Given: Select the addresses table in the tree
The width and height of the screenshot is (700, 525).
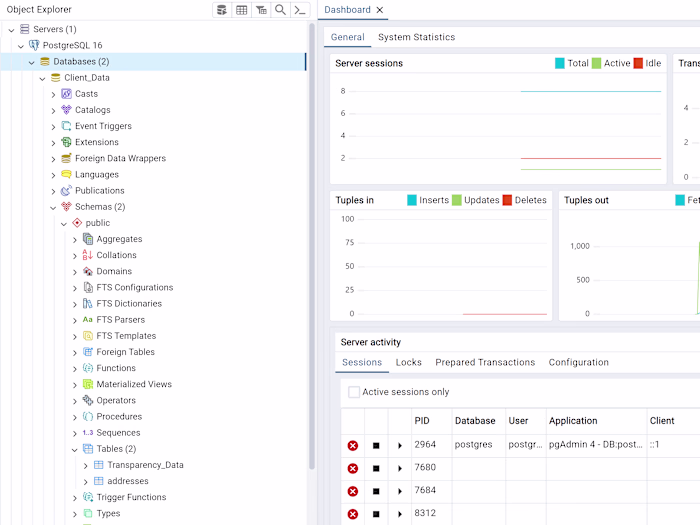Looking at the screenshot, I should (x=127, y=481).
